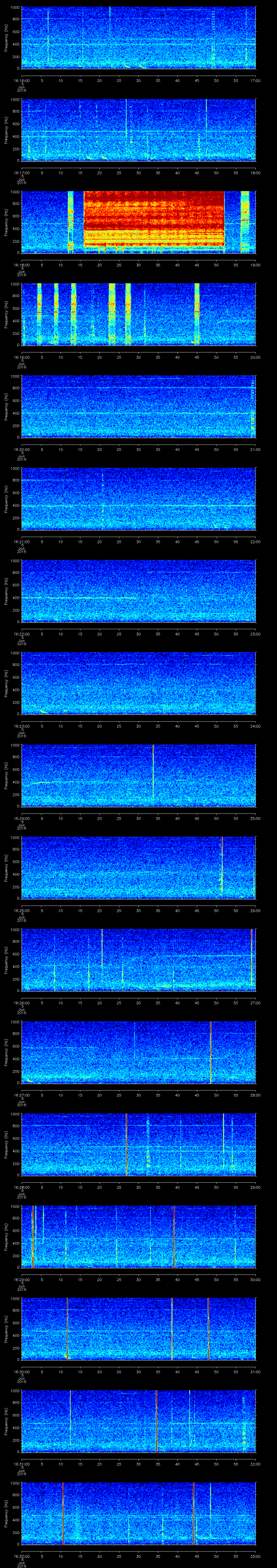Click the '16:28:00' start time label
277x1568 pixels.
pyautogui.click(x=21, y=1187)
